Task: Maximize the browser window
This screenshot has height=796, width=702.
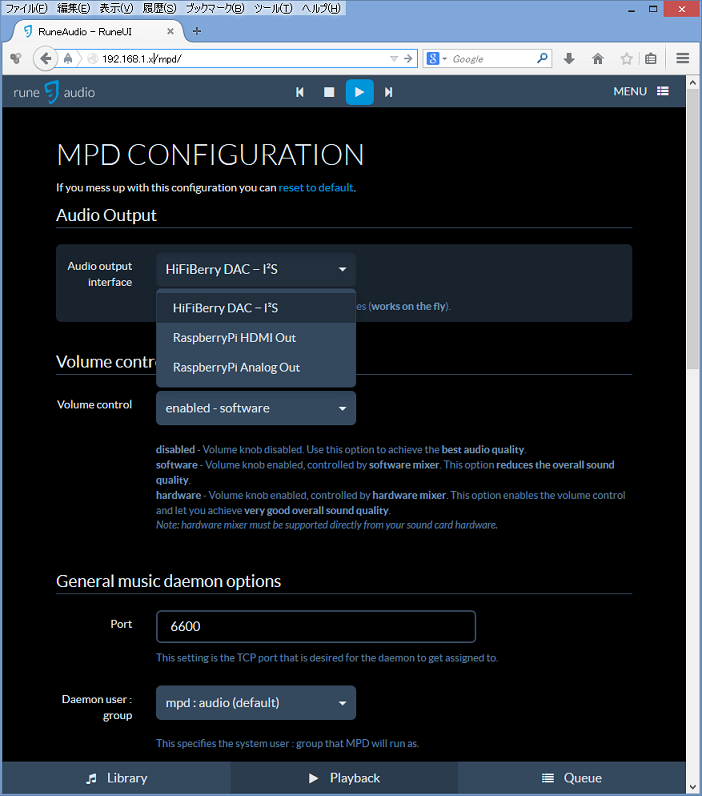Action: tap(653, 9)
